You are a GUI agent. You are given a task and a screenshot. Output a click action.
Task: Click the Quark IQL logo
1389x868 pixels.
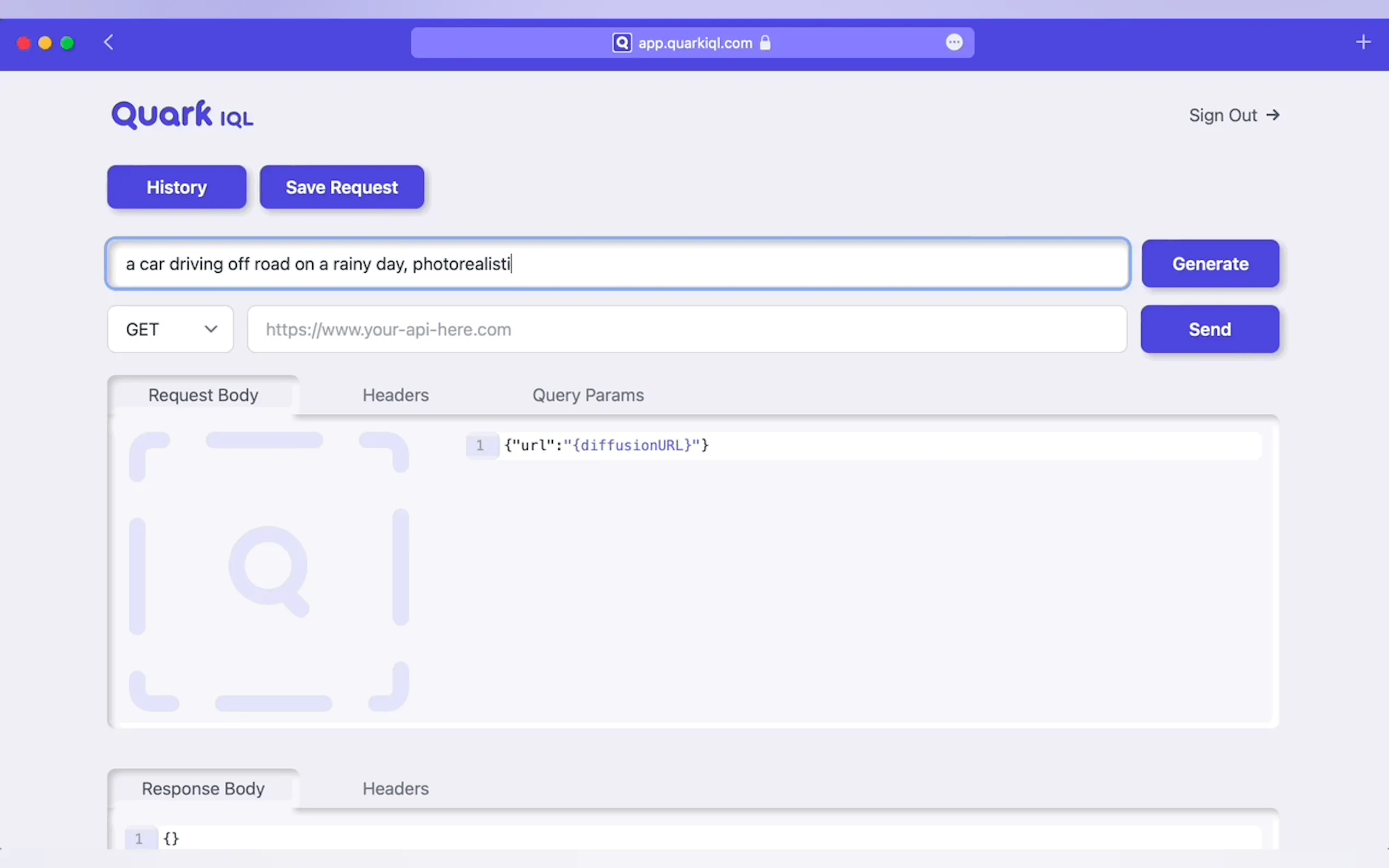pyautogui.click(x=182, y=115)
